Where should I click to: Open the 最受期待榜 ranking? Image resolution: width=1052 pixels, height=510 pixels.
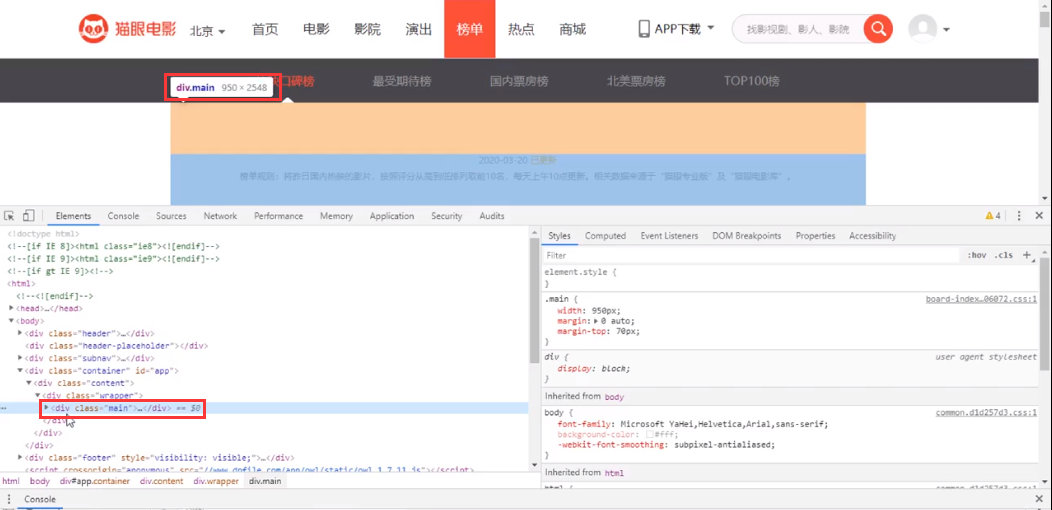pyautogui.click(x=402, y=82)
